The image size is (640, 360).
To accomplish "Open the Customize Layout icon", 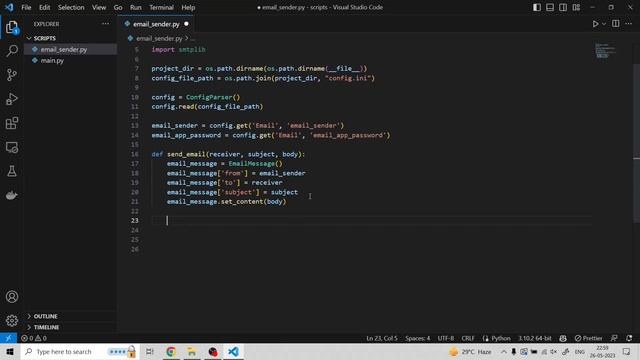I will (x=576, y=7).
